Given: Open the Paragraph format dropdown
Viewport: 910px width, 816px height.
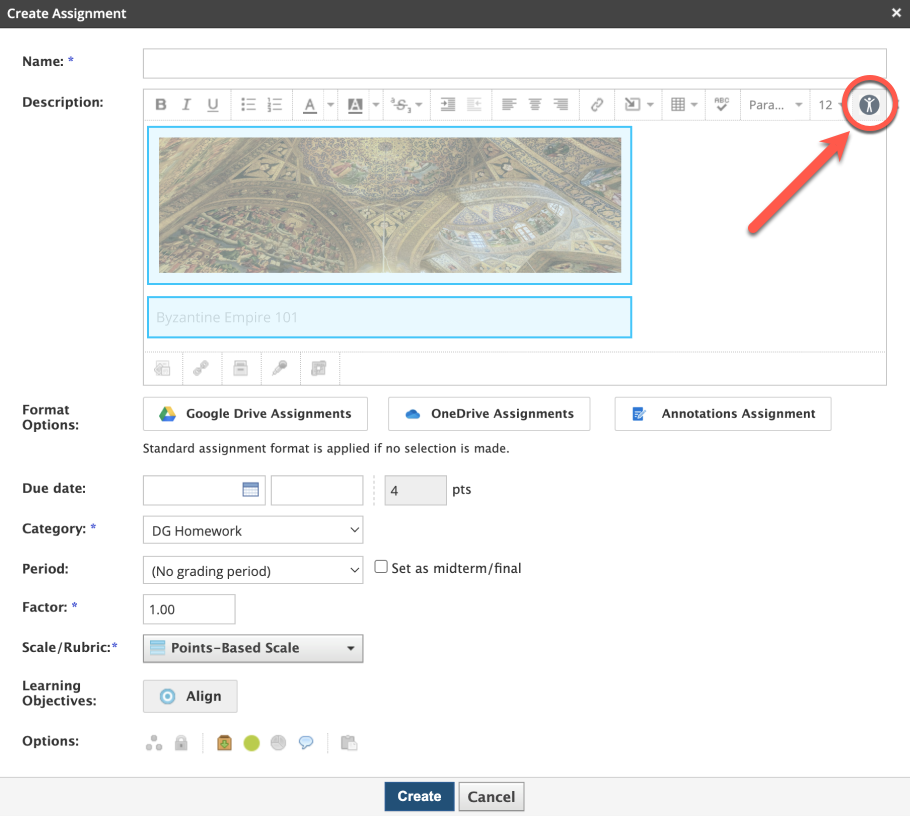Looking at the screenshot, I should [776, 105].
